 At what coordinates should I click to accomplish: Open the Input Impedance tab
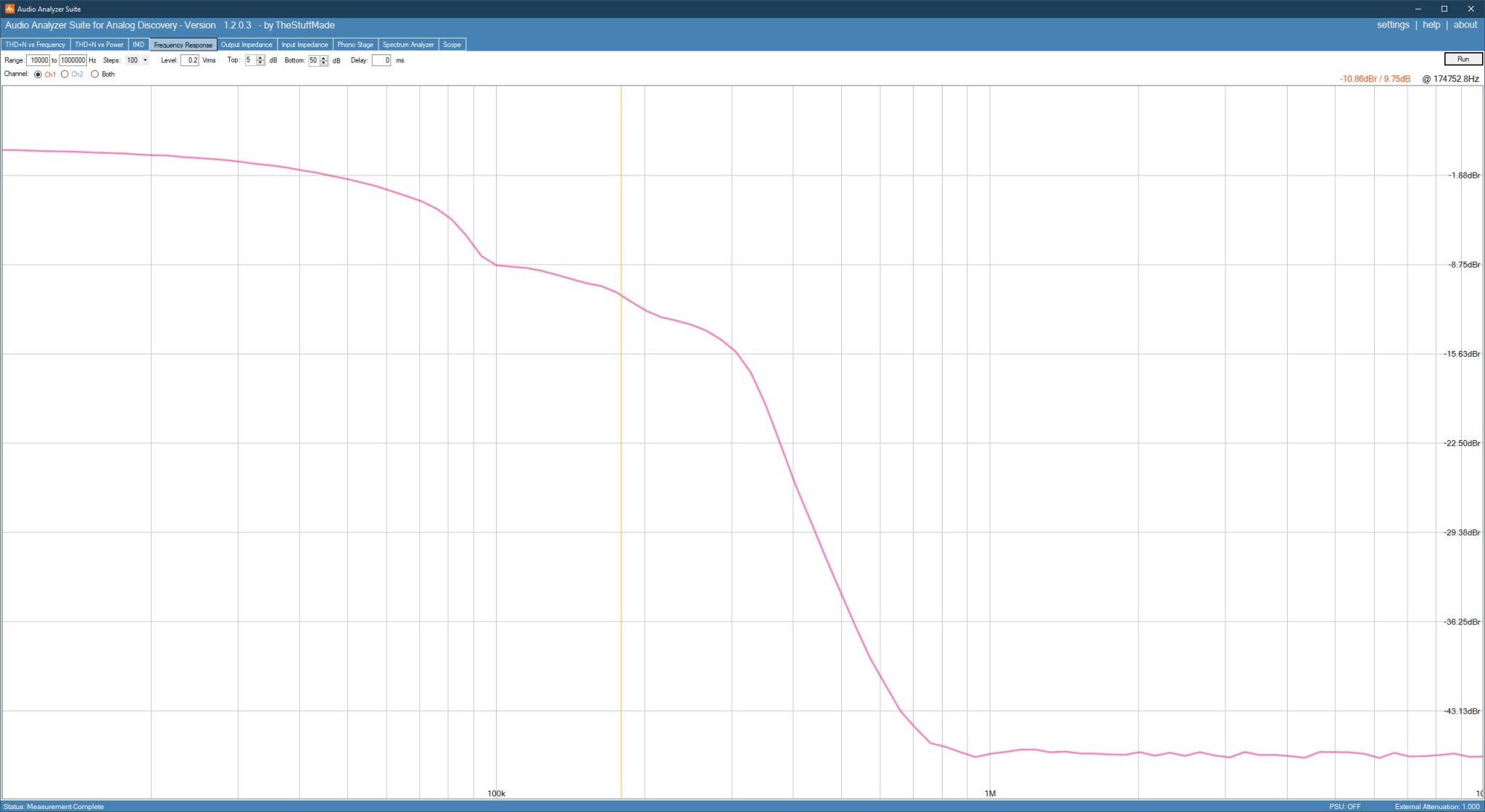(x=305, y=45)
